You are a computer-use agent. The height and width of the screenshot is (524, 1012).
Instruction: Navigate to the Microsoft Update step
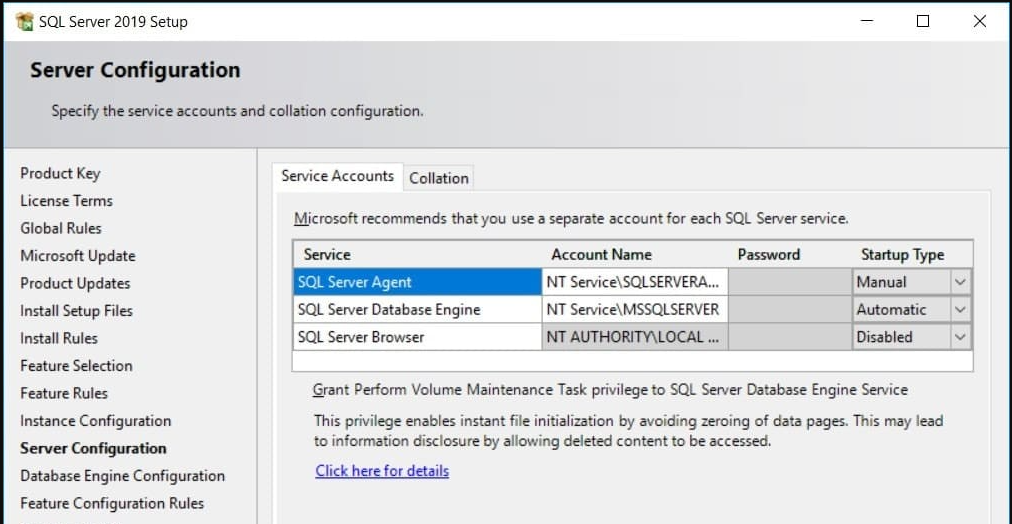(77, 256)
